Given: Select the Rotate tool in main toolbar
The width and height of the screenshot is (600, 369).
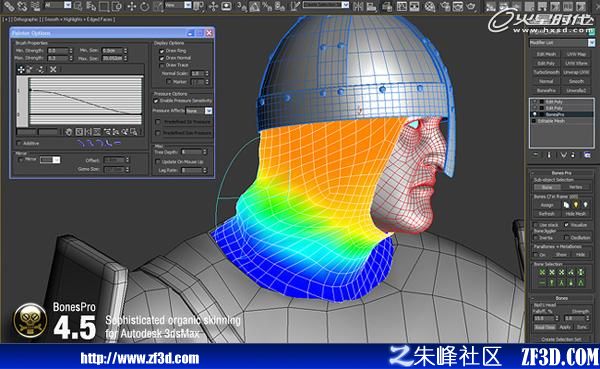Looking at the screenshot, I should (145, 6).
